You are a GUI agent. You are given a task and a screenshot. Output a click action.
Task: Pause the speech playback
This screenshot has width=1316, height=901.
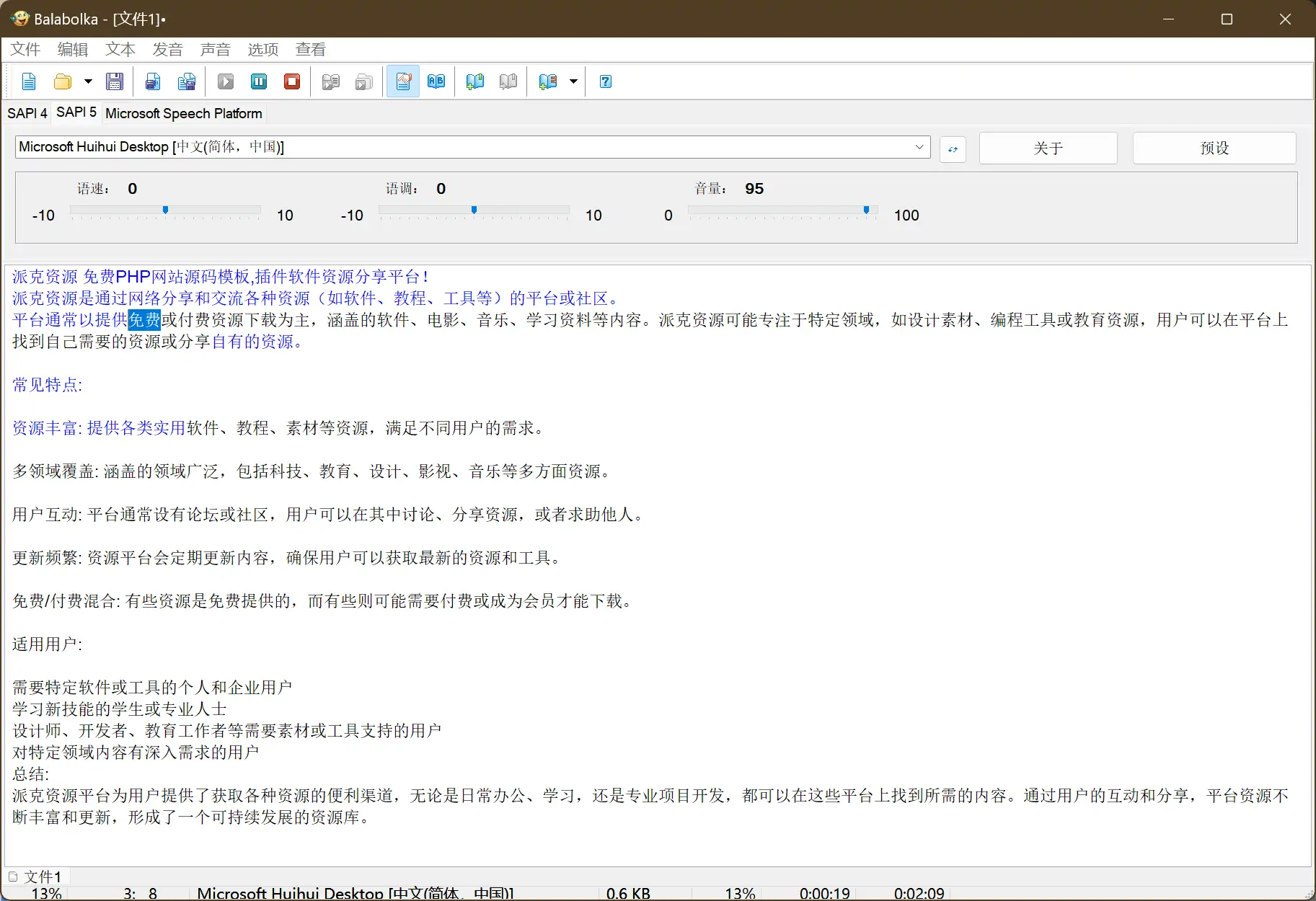tap(259, 81)
